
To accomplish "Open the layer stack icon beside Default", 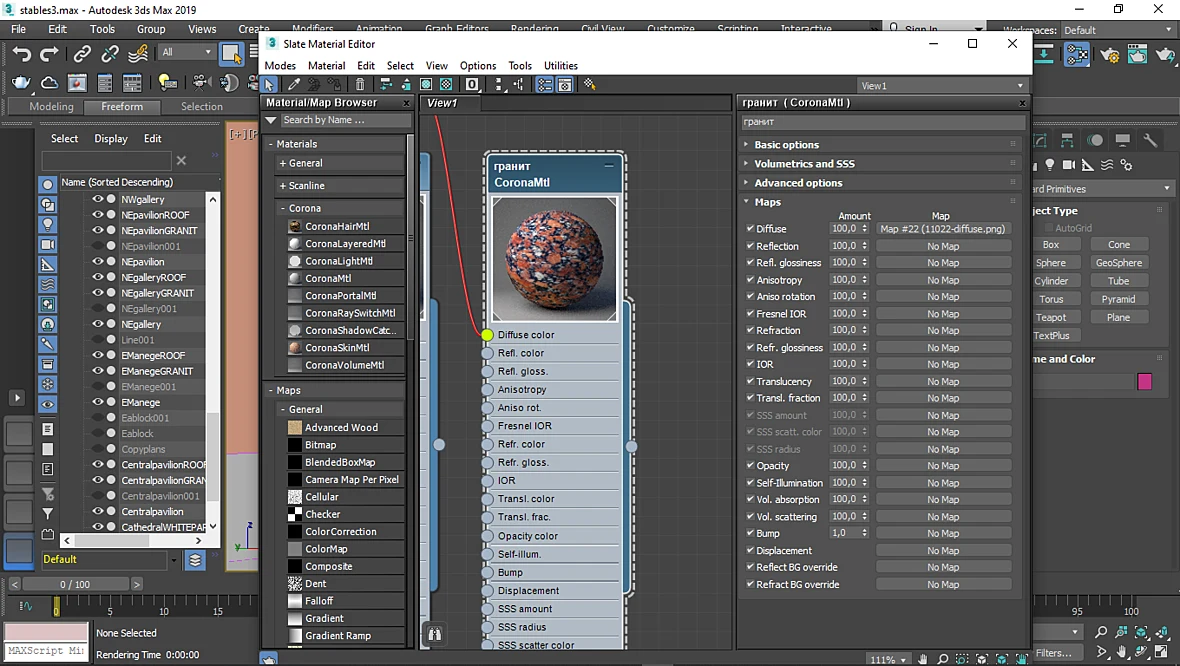I will (x=195, y=560).
